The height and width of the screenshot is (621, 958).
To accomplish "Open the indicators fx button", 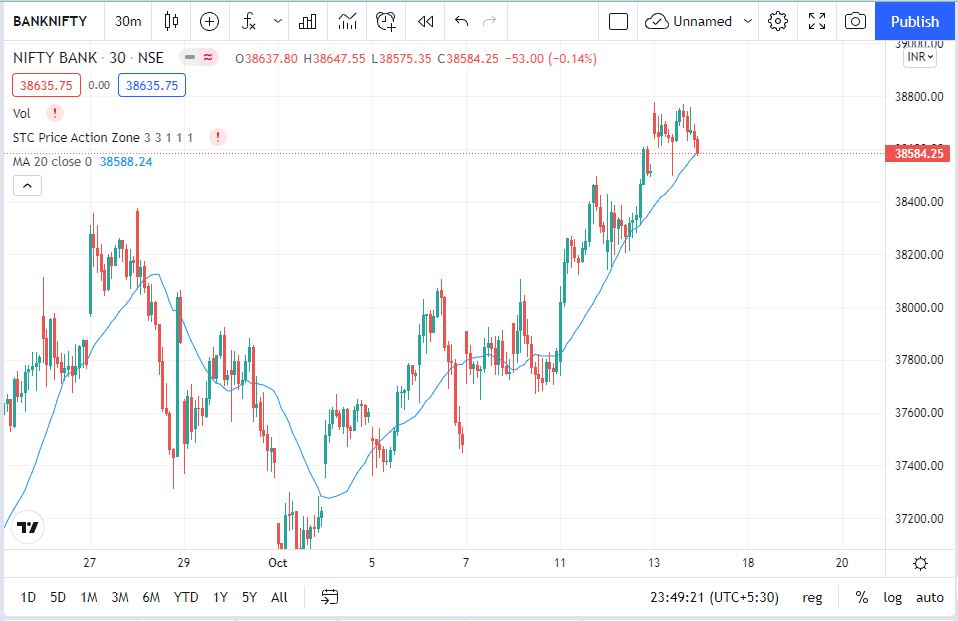I will pyautogui.click(x=249, y=21).
